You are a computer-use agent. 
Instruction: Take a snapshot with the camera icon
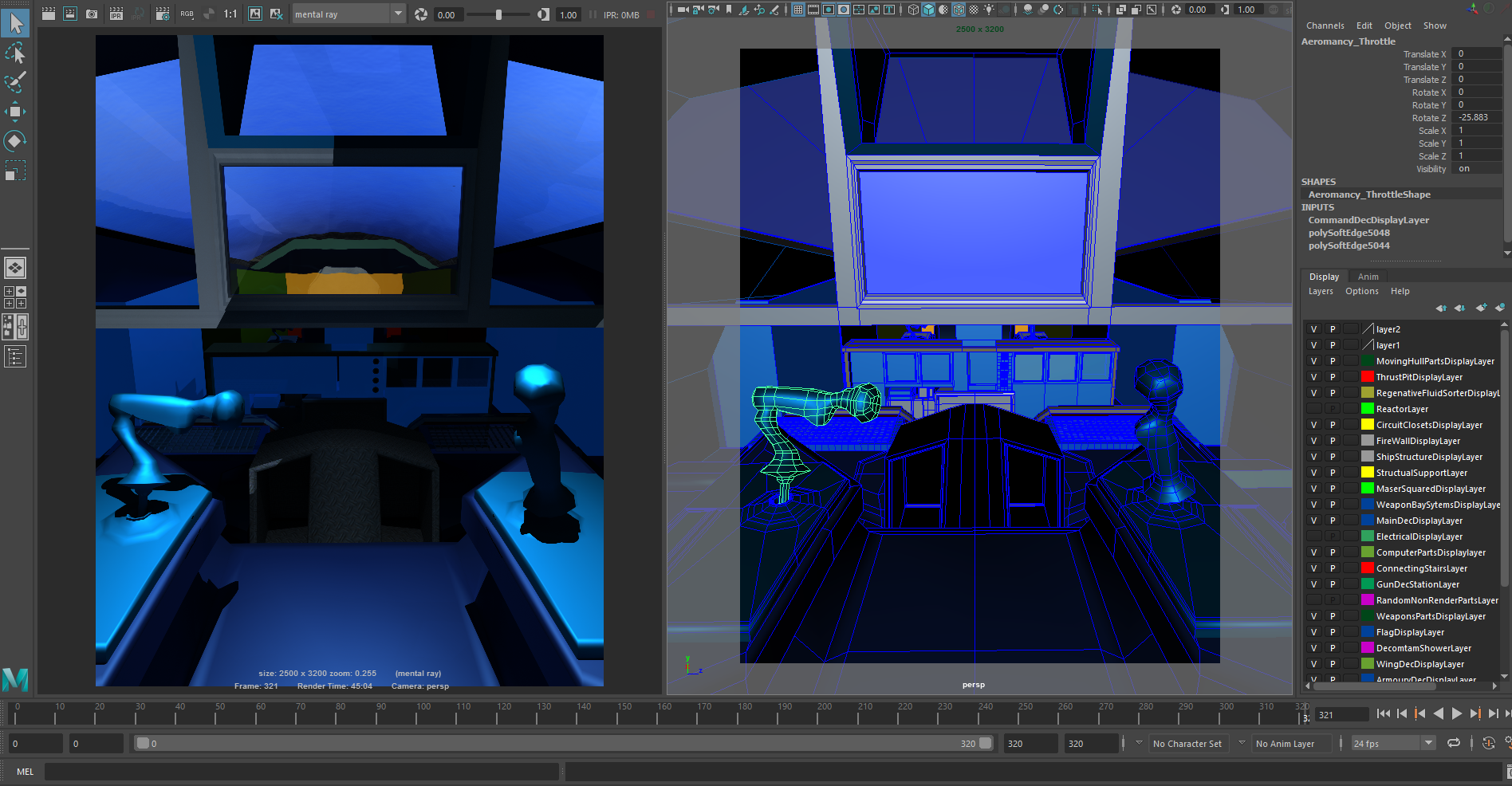coord(92,14)
